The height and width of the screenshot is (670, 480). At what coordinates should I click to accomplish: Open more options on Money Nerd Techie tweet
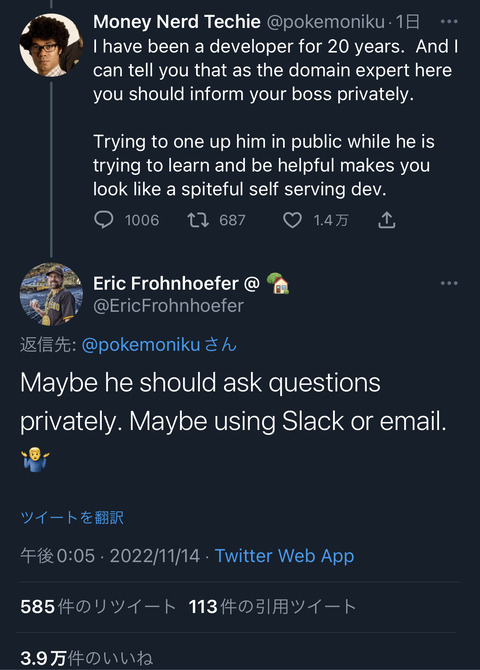449,21
